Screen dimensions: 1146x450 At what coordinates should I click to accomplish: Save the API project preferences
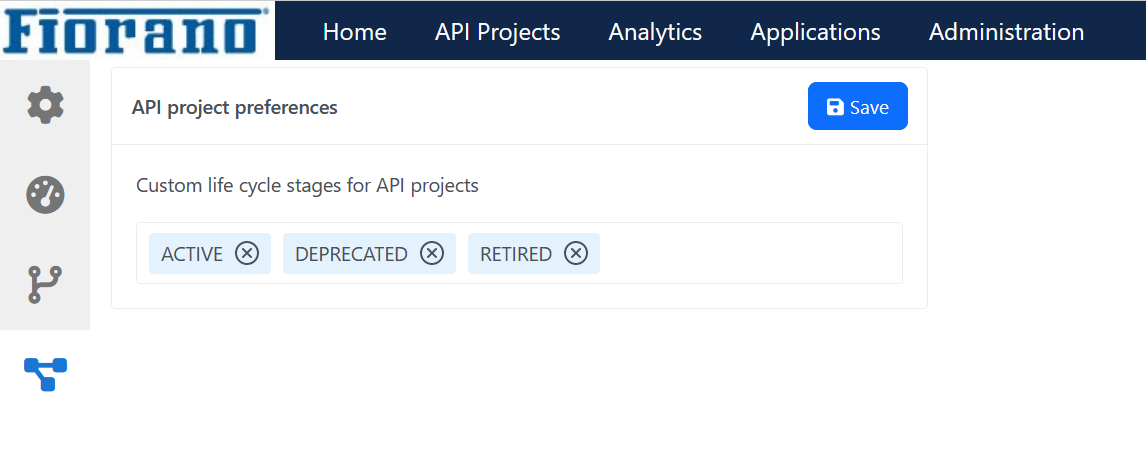pos(857,106)
